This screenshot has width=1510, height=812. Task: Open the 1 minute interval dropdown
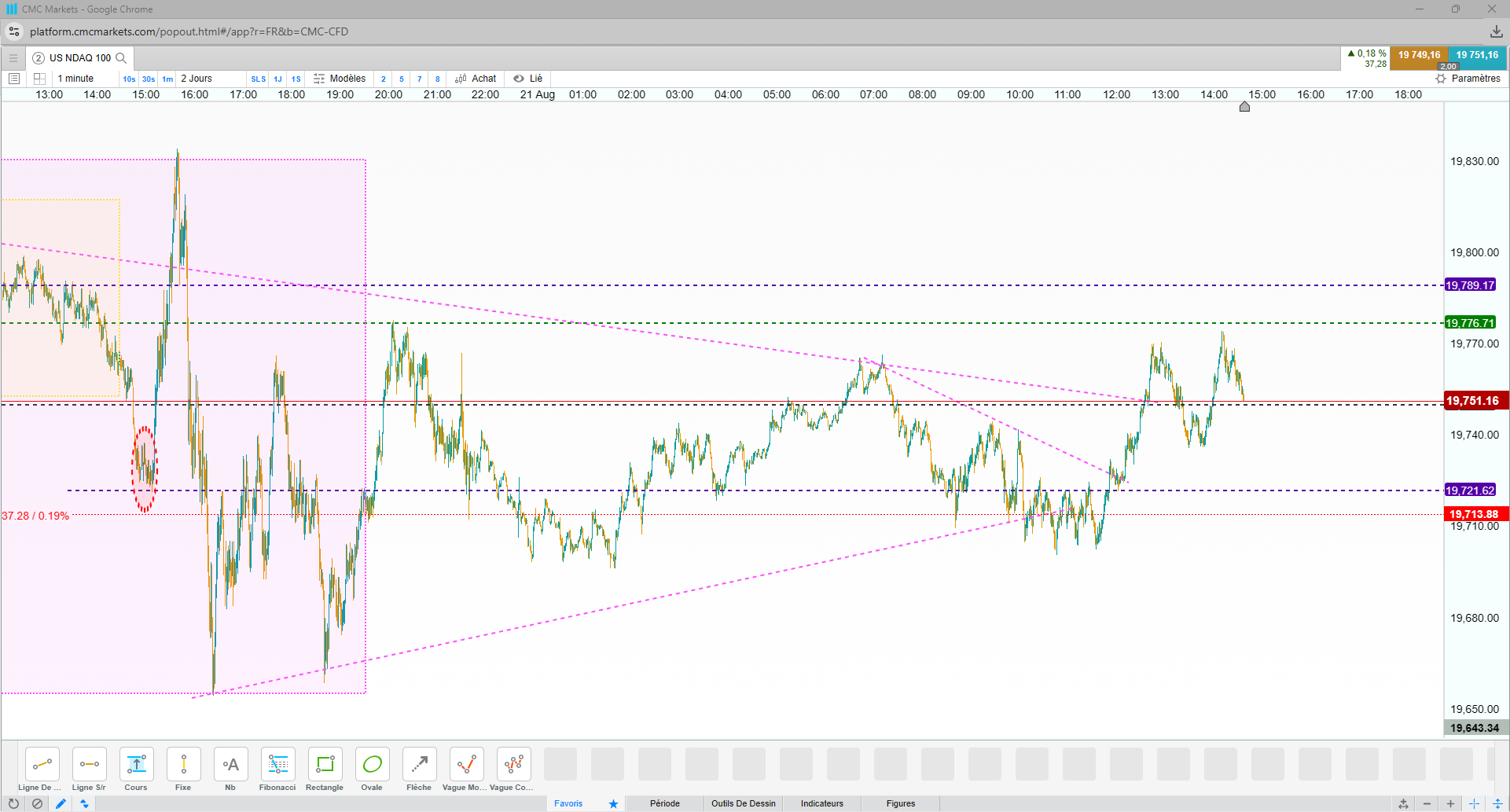[x=75, y=79]
